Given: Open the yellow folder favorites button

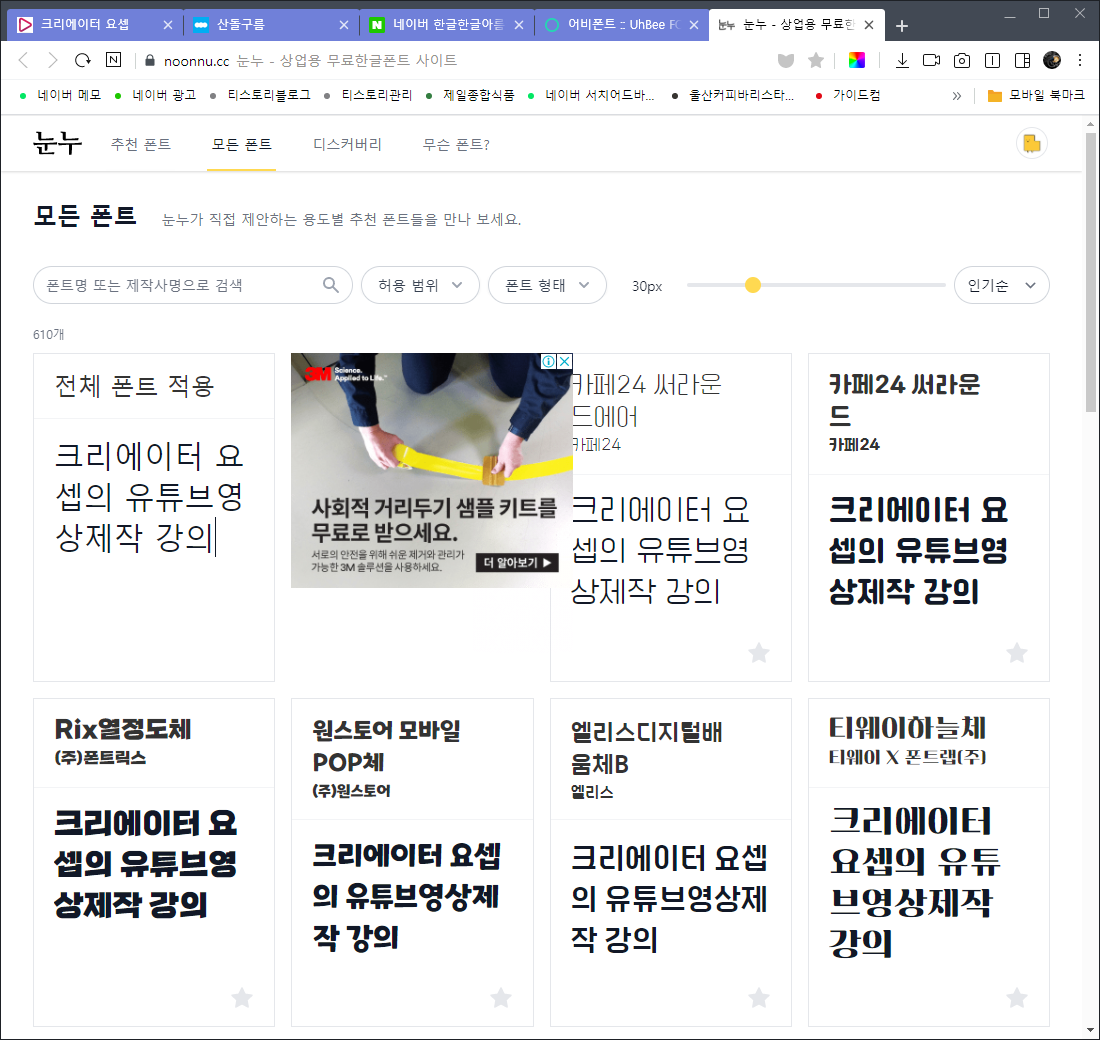Looking at the screenshot, I should click(x=1031, y=144).
